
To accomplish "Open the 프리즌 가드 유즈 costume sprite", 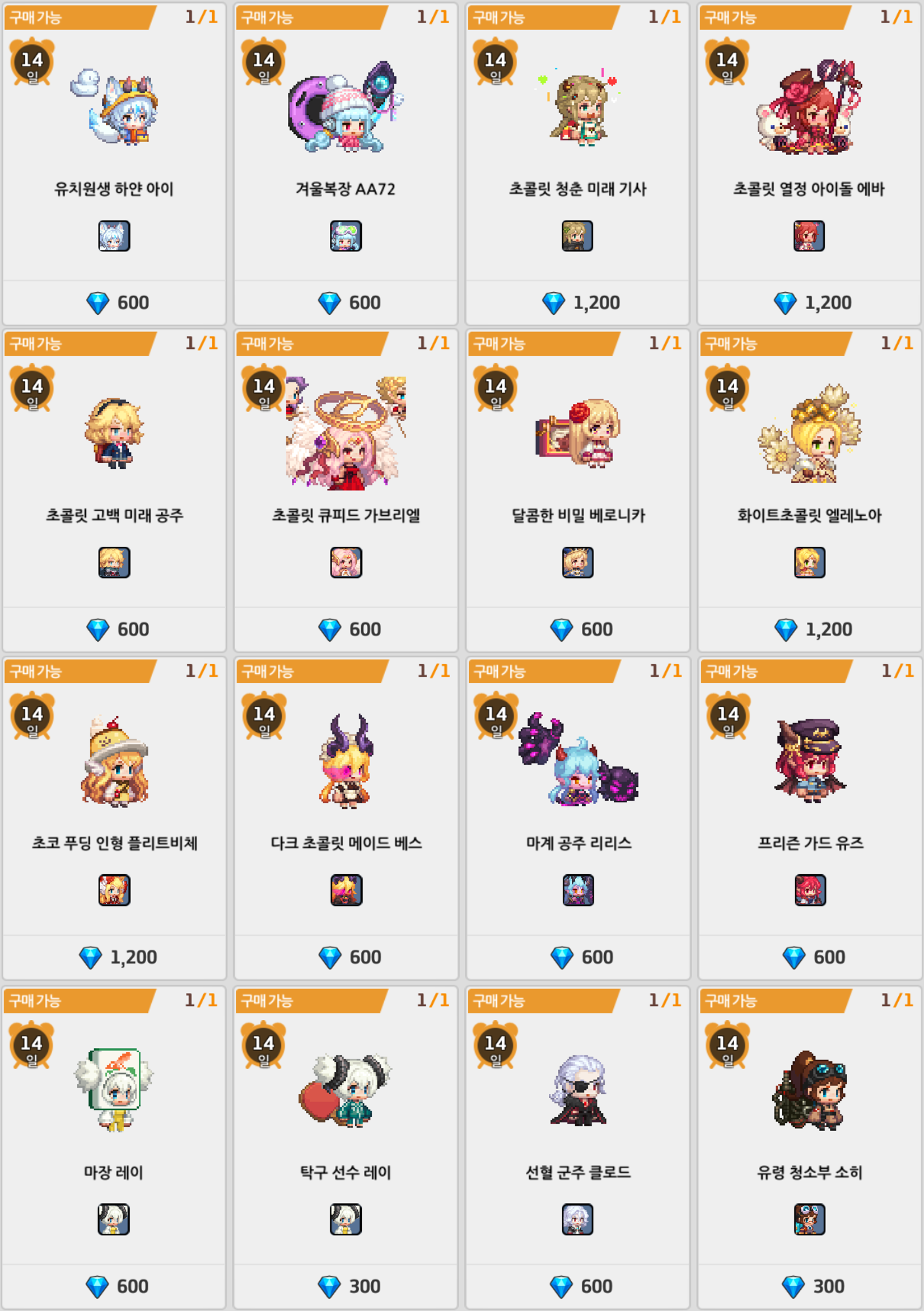I will click(811, 761).
